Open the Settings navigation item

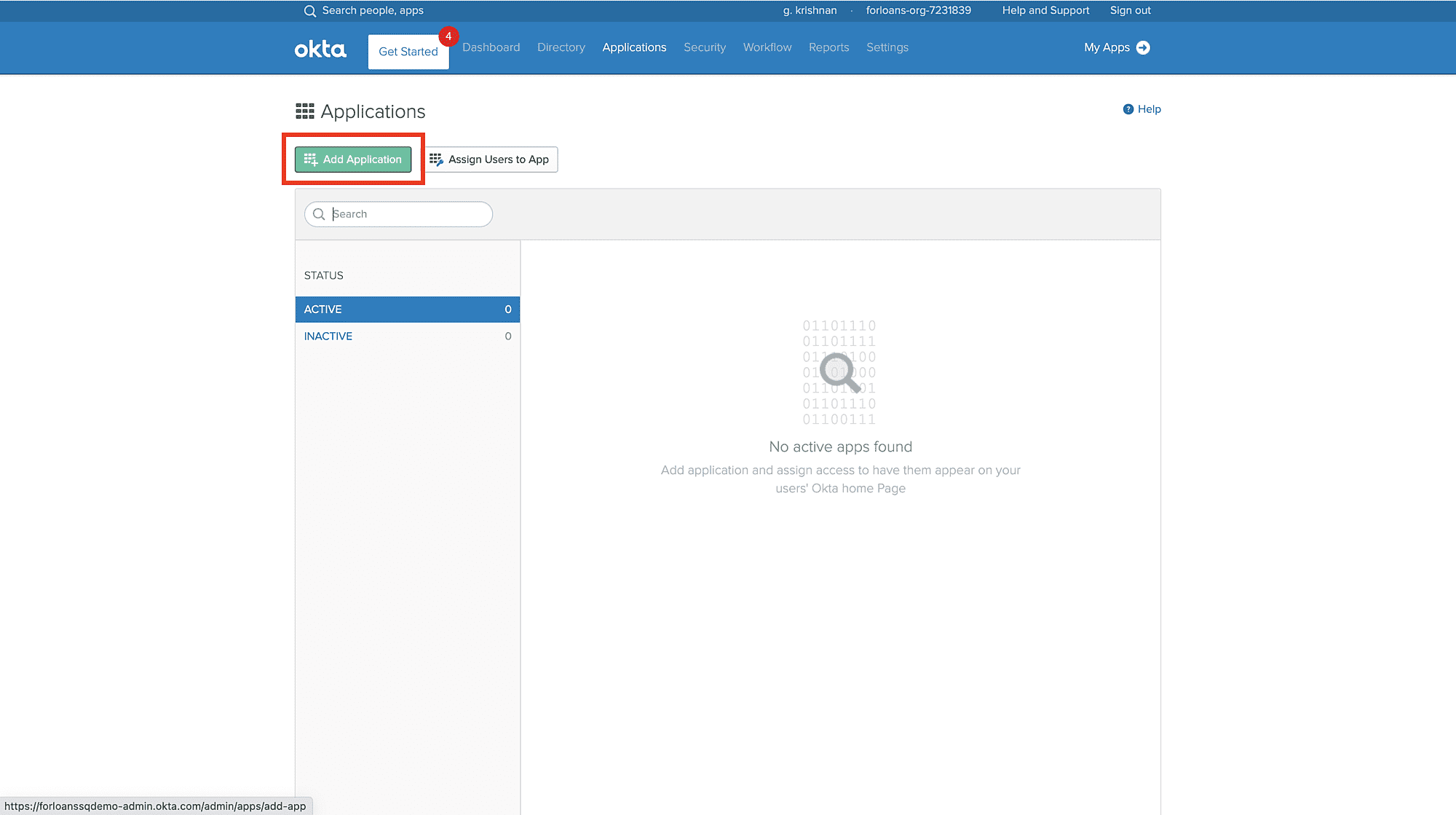tap(887, 47)
